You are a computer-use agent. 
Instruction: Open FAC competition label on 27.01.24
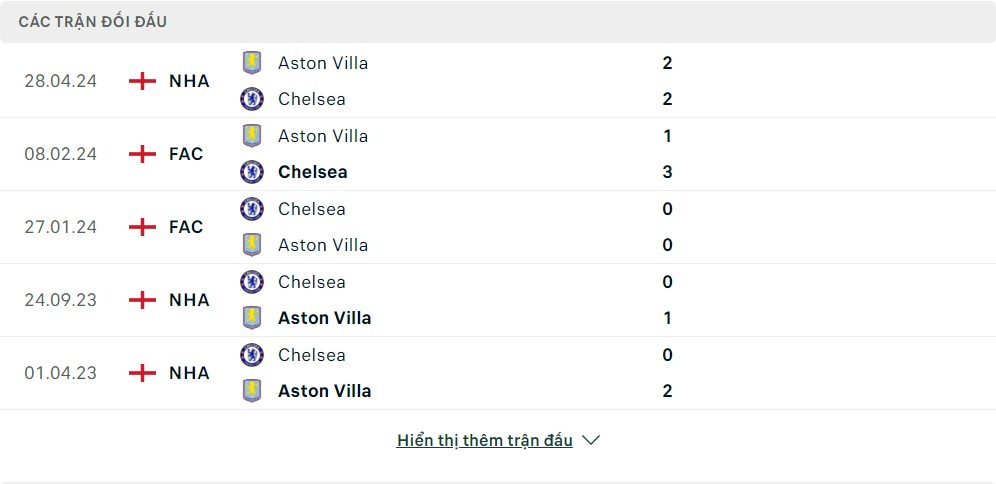[x=186, y=227]
